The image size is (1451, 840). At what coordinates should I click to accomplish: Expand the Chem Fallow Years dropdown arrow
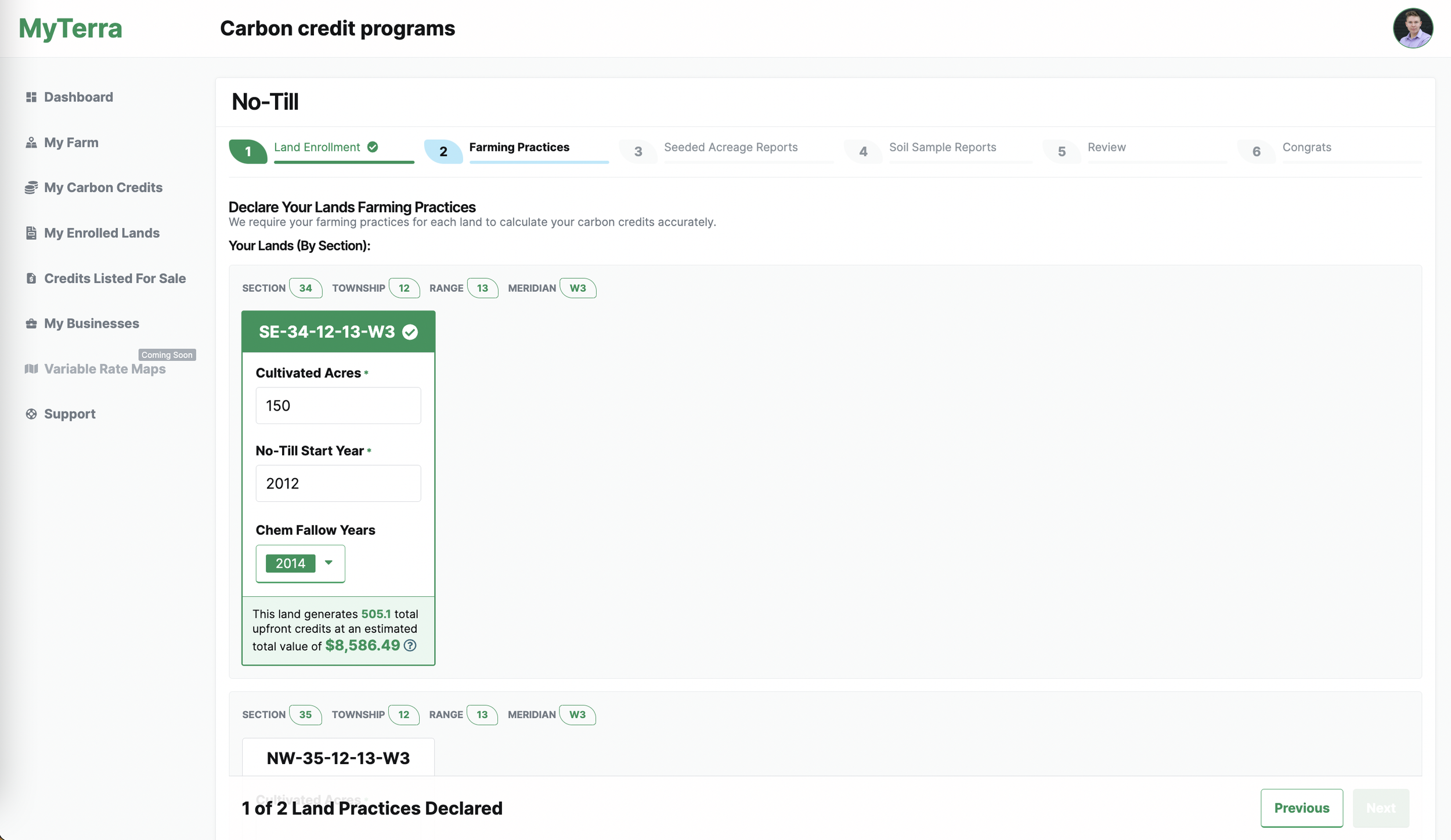click(329, 563)
